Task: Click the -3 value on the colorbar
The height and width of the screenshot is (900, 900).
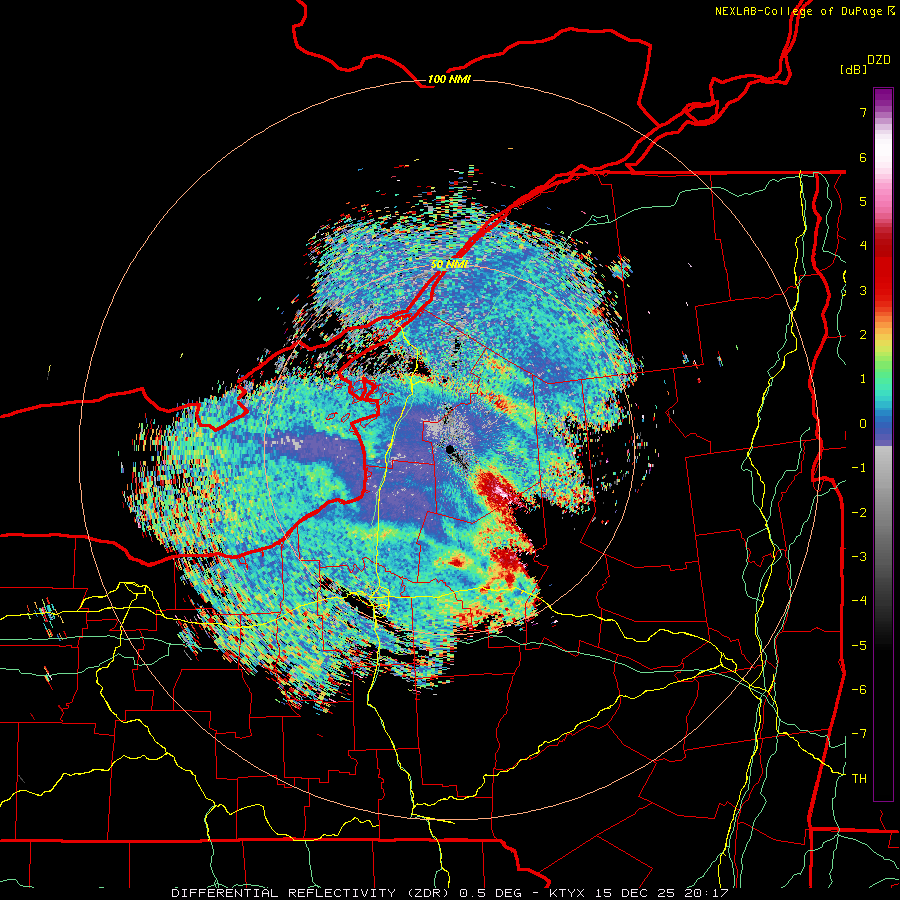Action: (859, 557)
